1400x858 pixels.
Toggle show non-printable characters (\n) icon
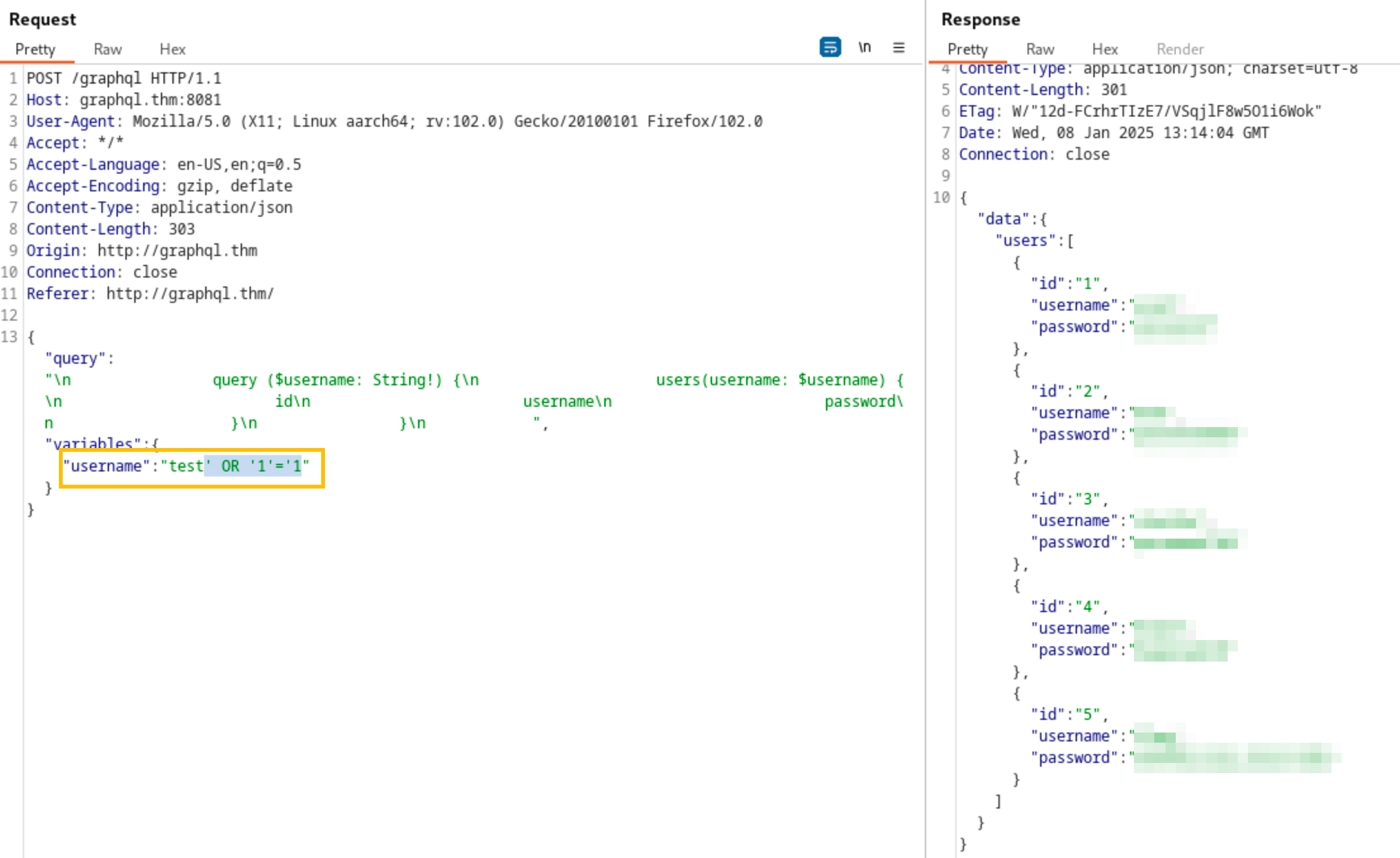pos(865,48)
